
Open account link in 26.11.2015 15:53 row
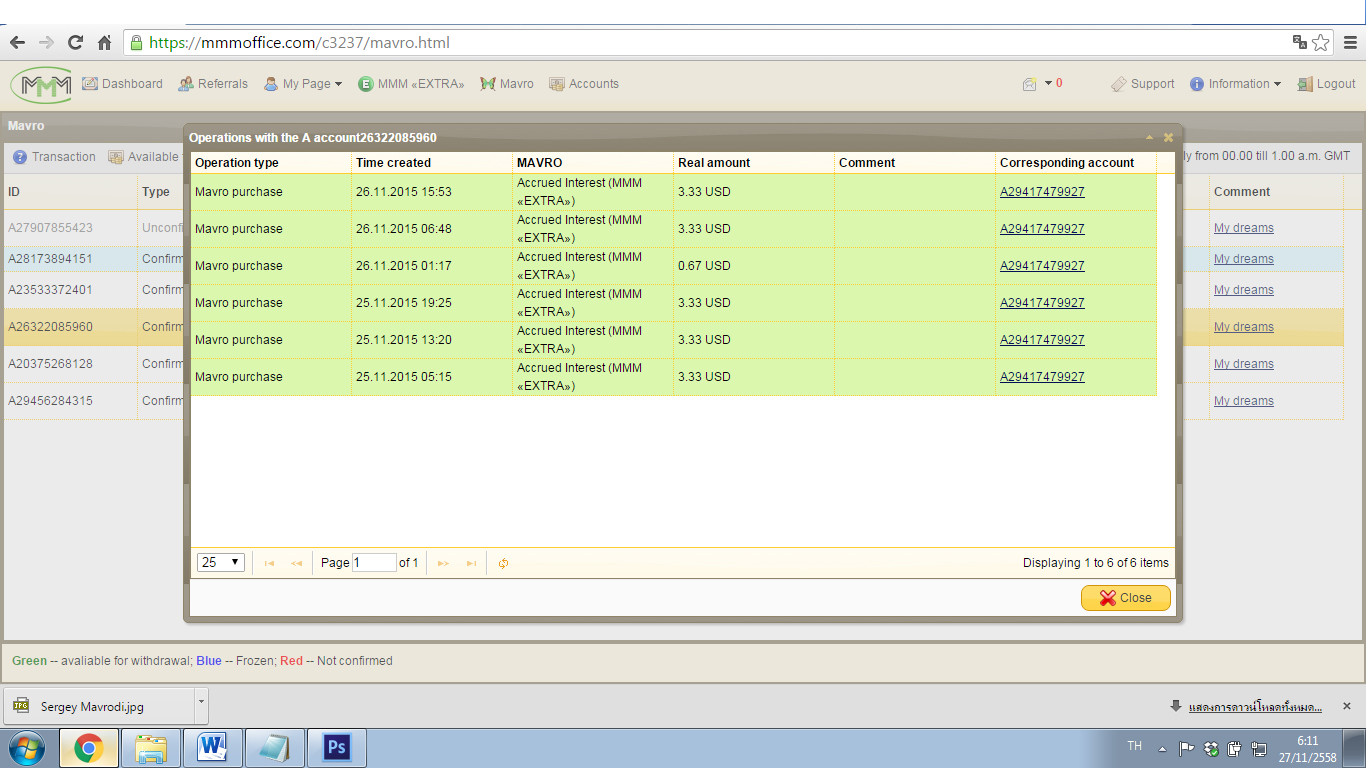1042,192
